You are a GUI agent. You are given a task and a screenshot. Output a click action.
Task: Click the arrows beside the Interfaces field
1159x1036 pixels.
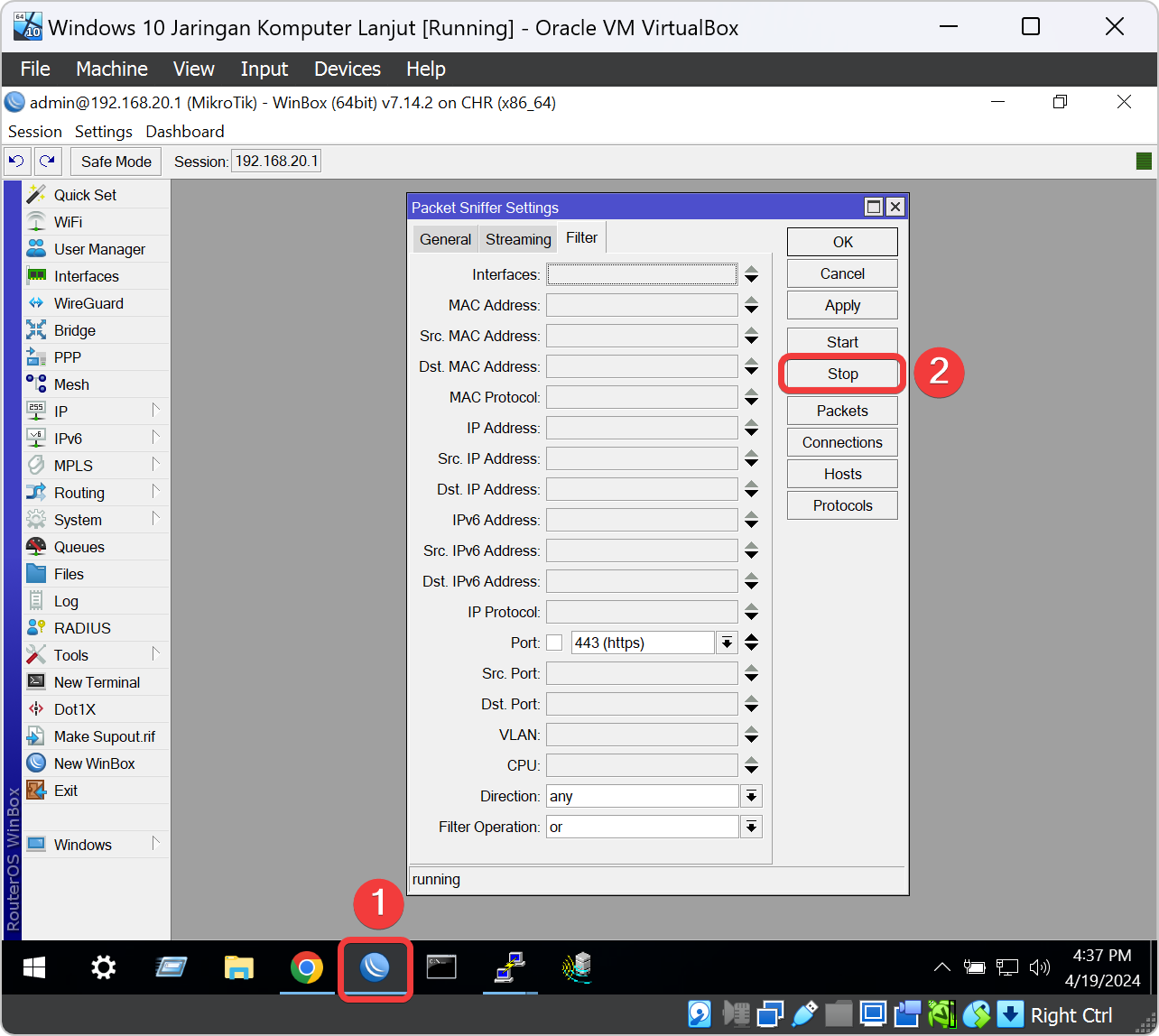(751, 274)
